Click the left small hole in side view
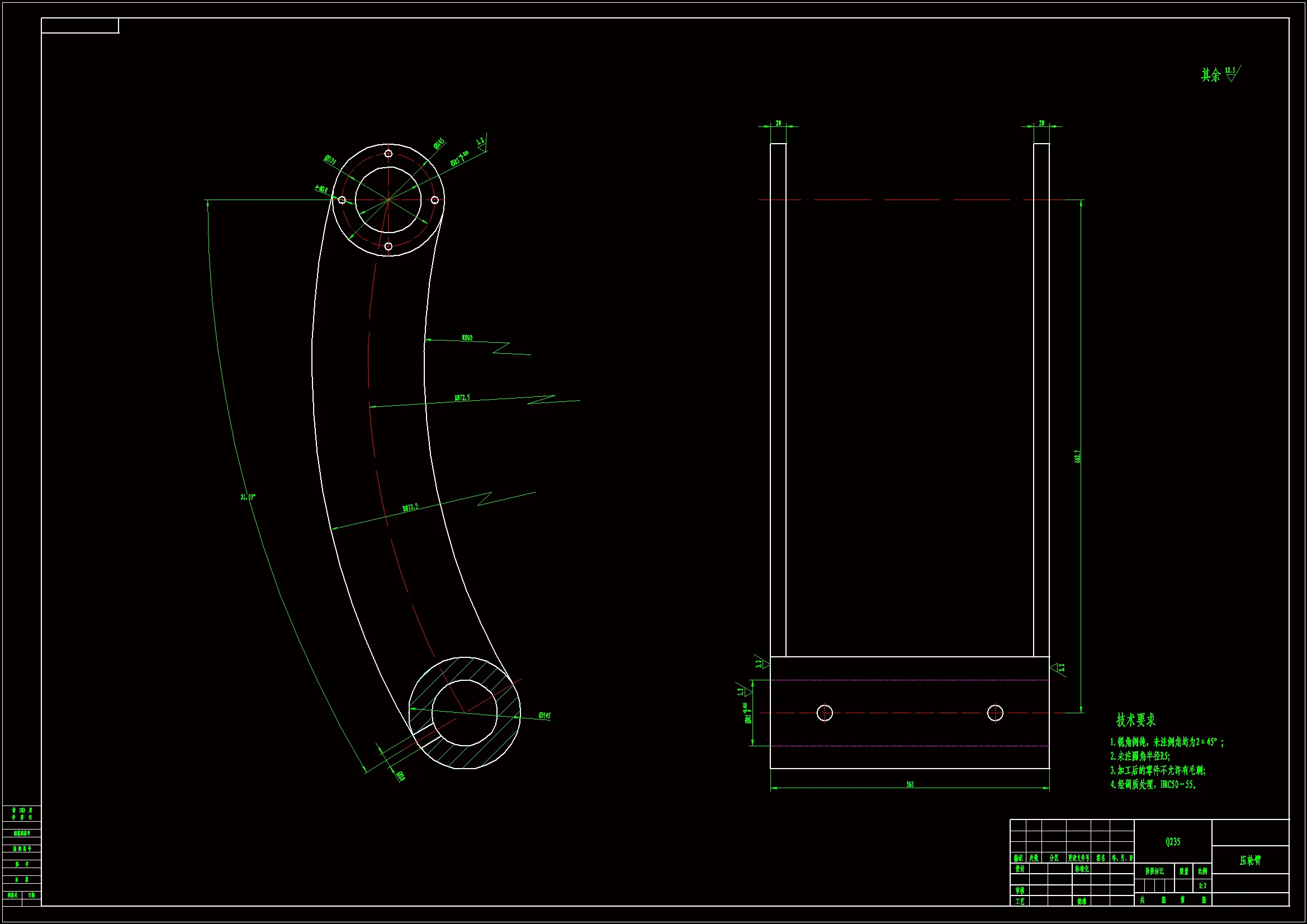 point(824,713)
